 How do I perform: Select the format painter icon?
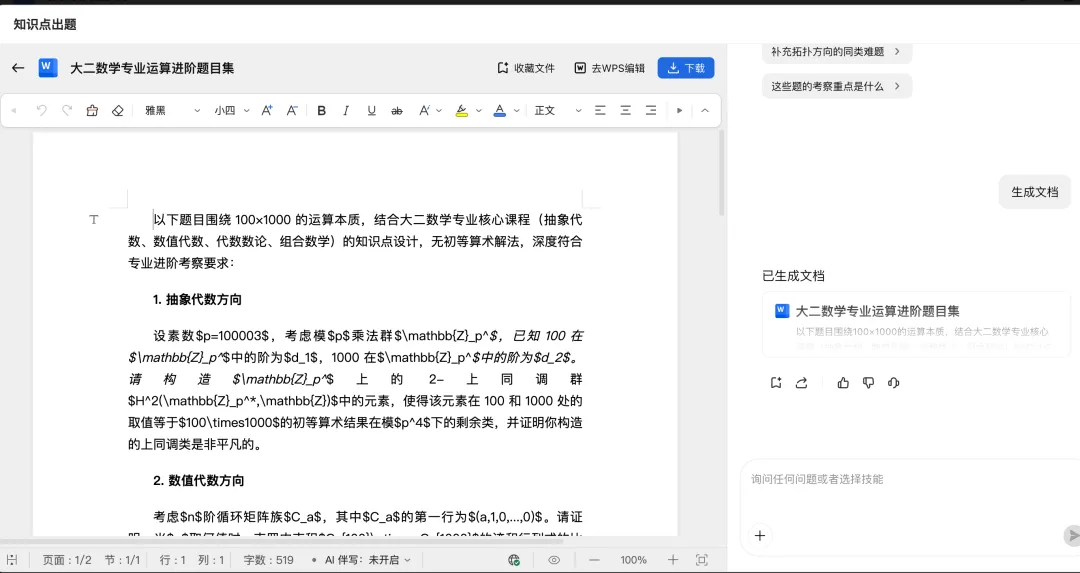pyautogui.click(x=92, y=110)
